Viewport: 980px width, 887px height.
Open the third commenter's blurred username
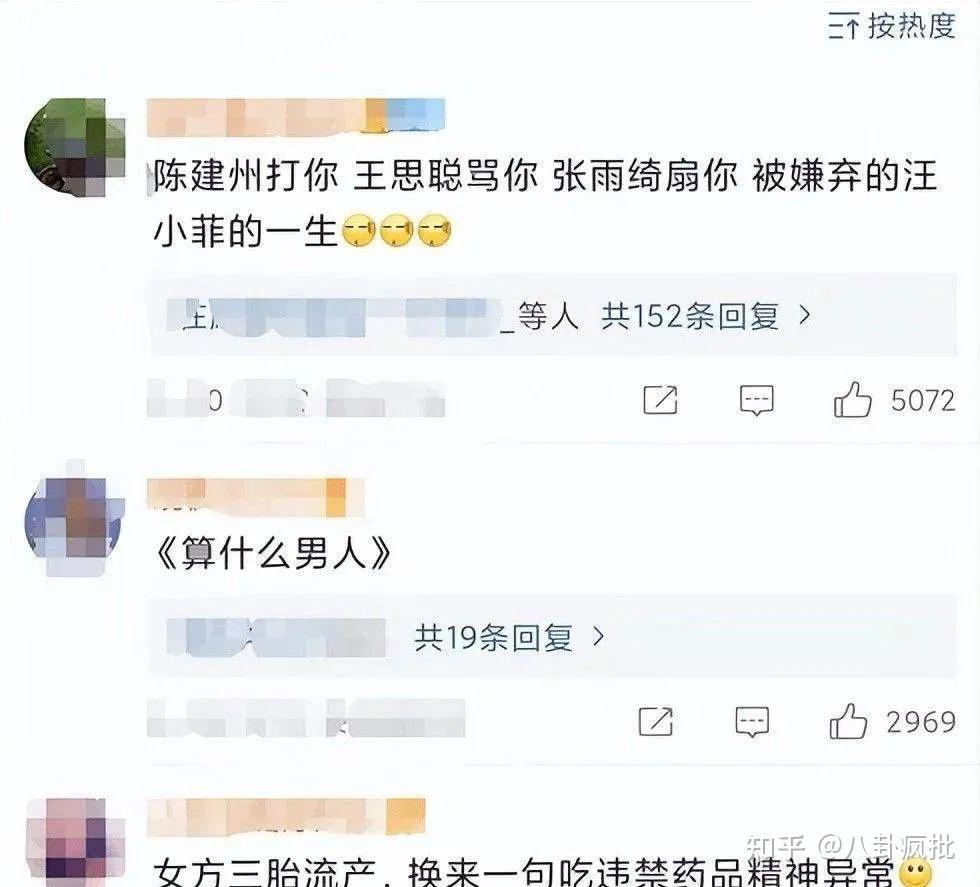pos(286,816)
